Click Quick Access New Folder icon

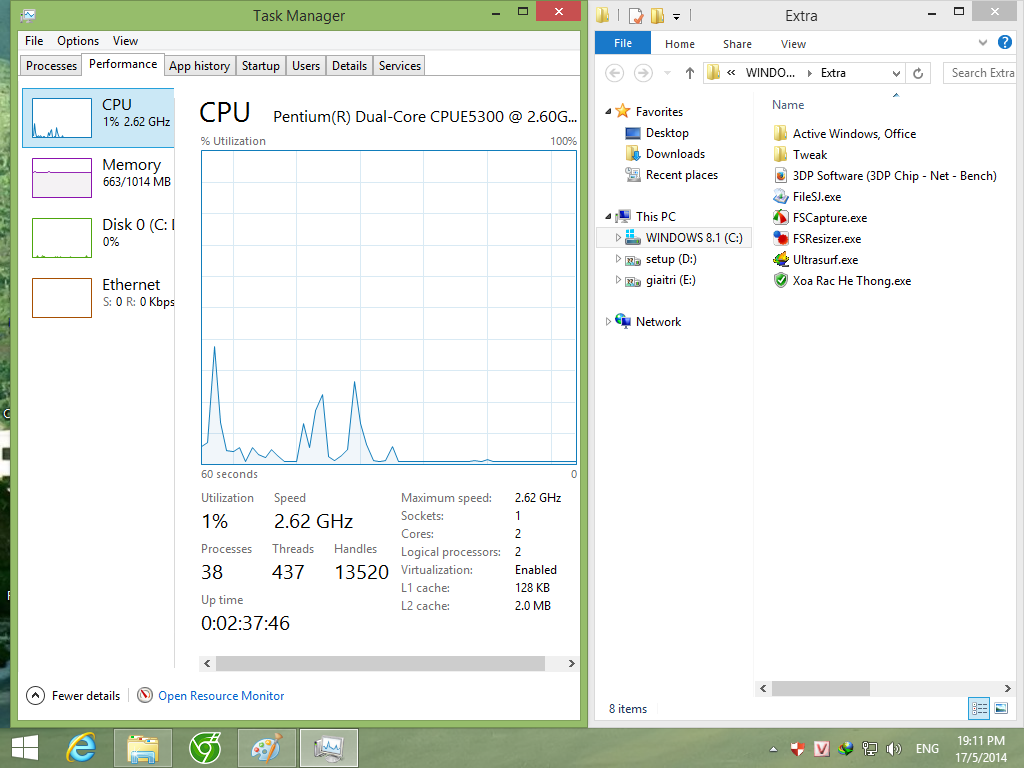pyautogui.click(x=658, y=15)
